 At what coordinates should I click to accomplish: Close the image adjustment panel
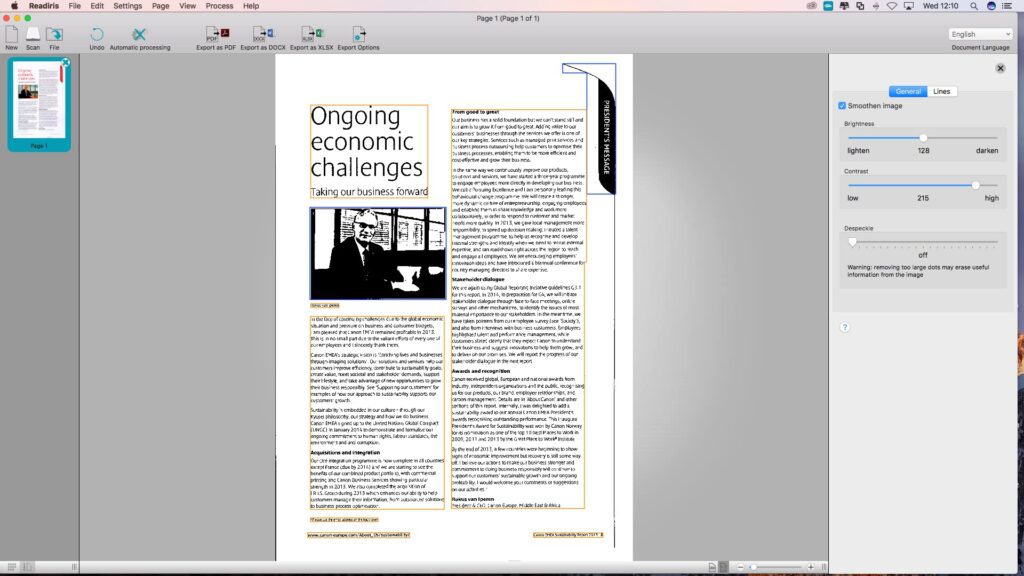point(1000,68)
